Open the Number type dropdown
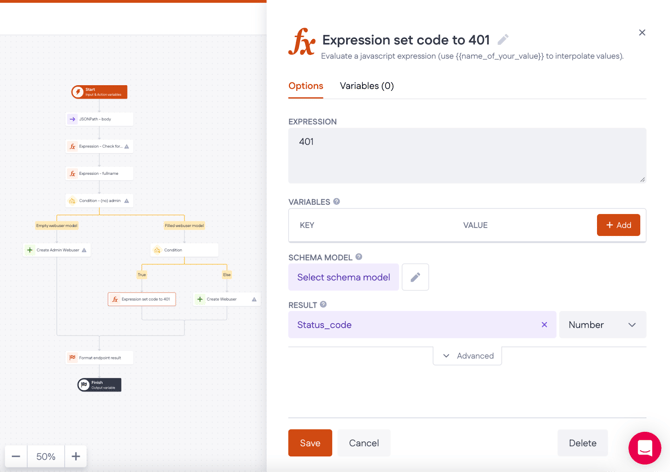This screenshot has width=670, height=472. (x=602, y=325)
